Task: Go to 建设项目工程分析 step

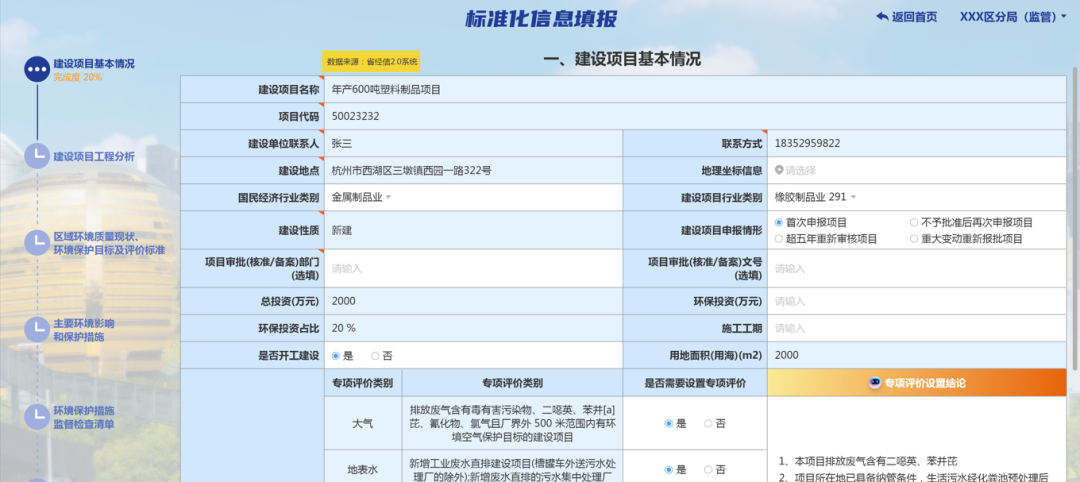Action: 94,156
